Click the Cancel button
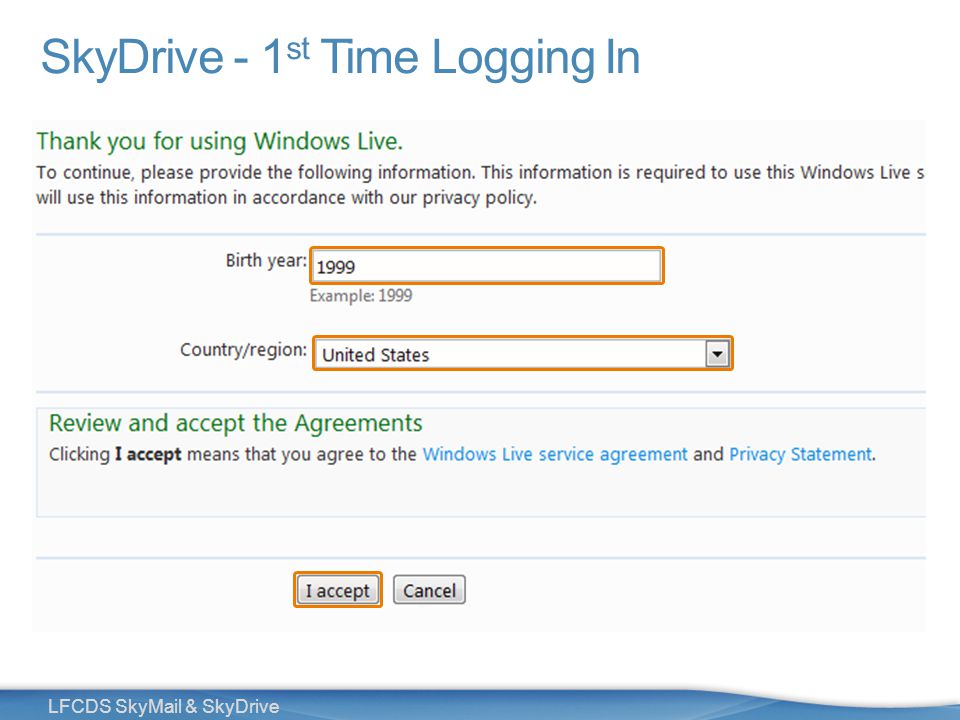This screenshot has width=960, height=720. tap(429, 590)
